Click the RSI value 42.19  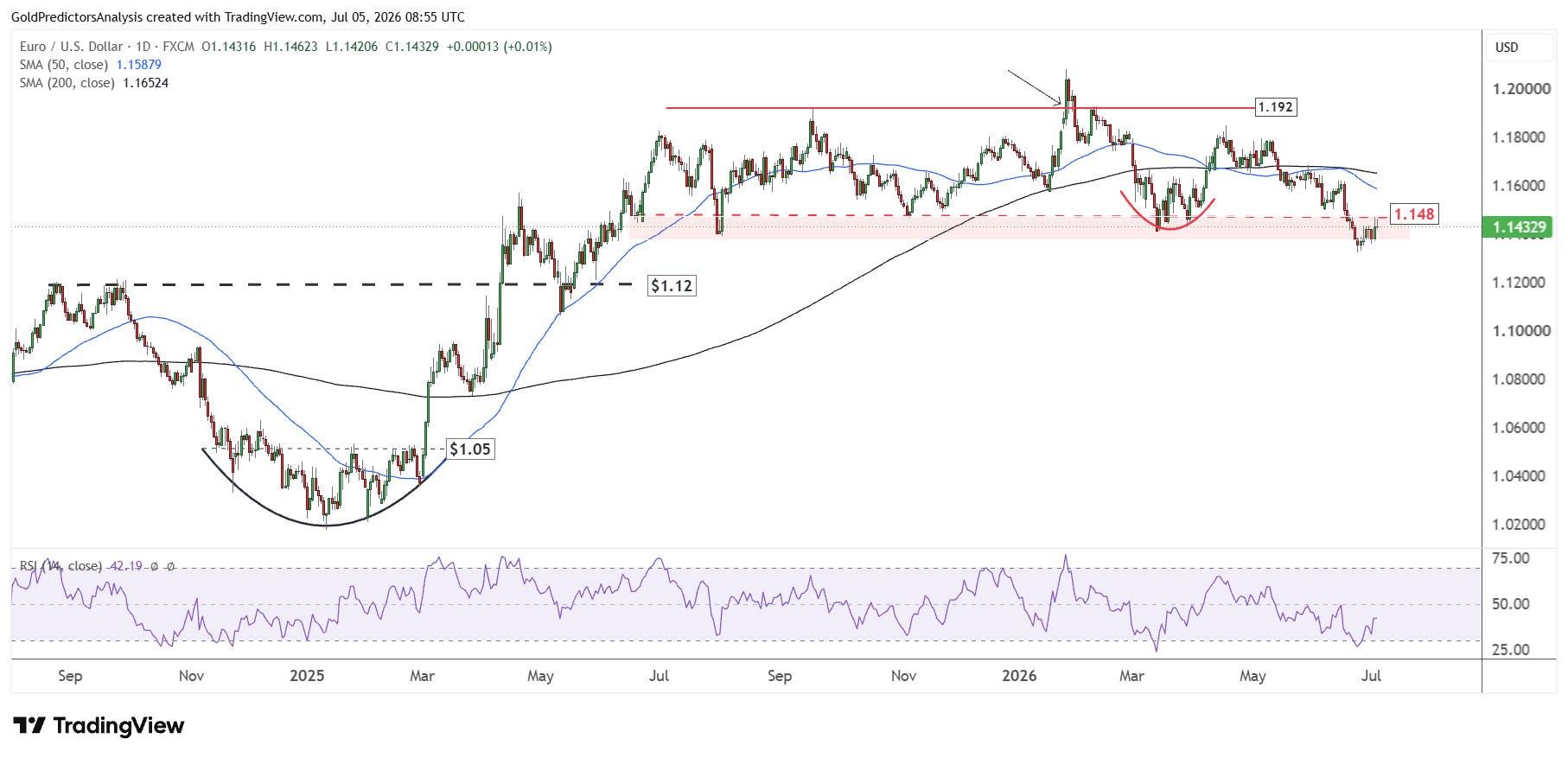[126, 566]
